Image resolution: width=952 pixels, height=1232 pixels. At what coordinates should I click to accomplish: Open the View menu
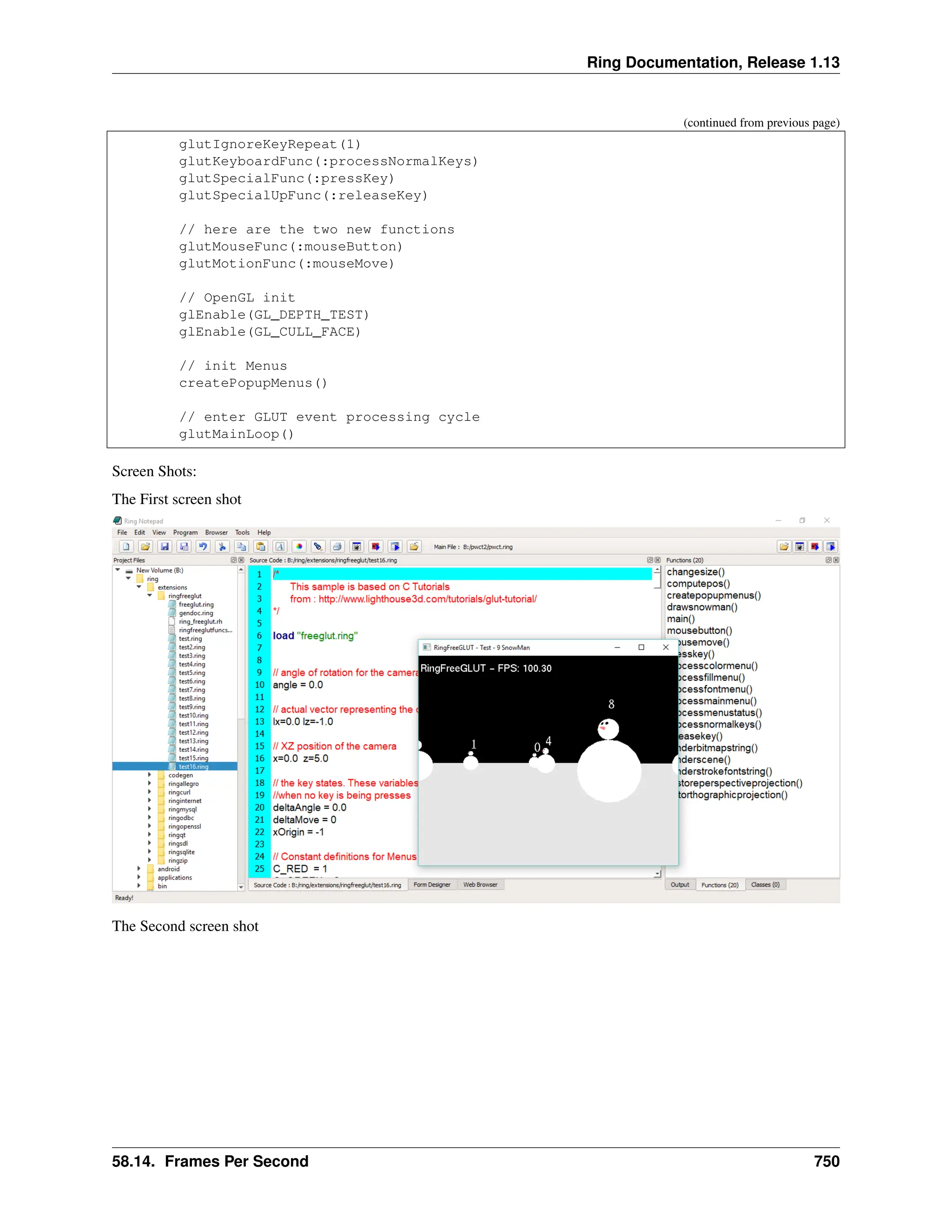point(159,532)
